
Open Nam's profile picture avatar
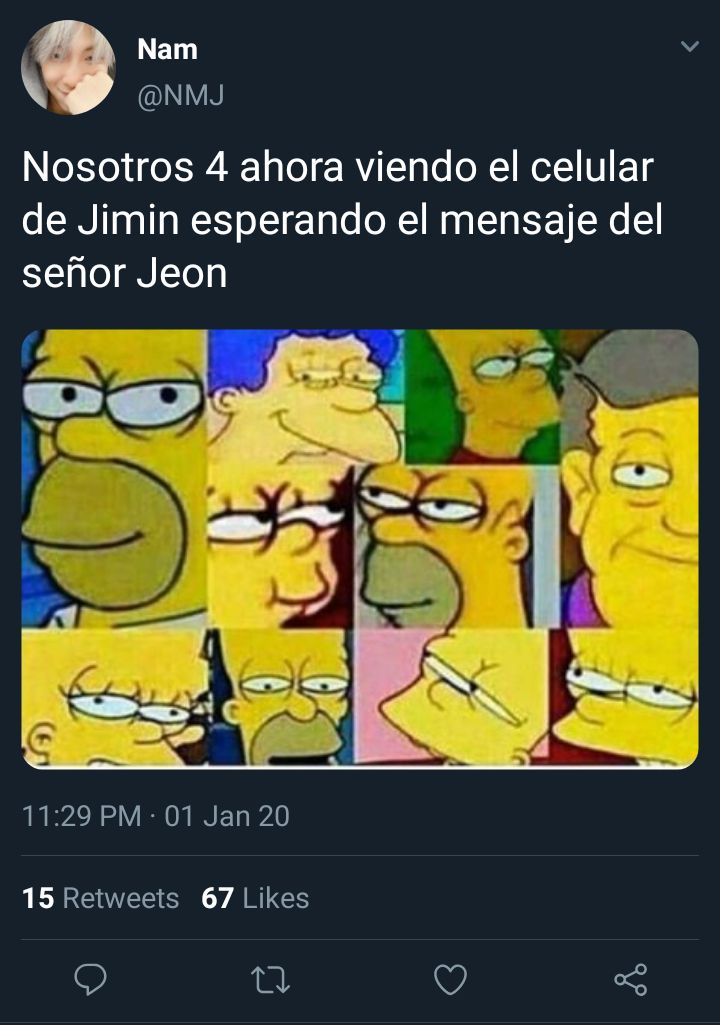(x=69, y=67)
